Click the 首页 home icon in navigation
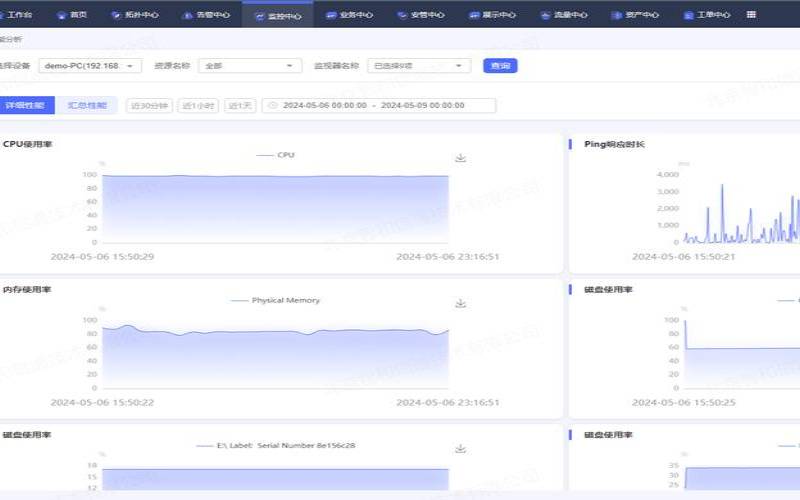 tap(61, 16)
